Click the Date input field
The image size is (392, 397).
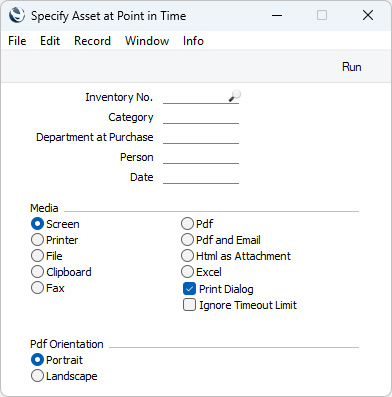tap(201, 177)
